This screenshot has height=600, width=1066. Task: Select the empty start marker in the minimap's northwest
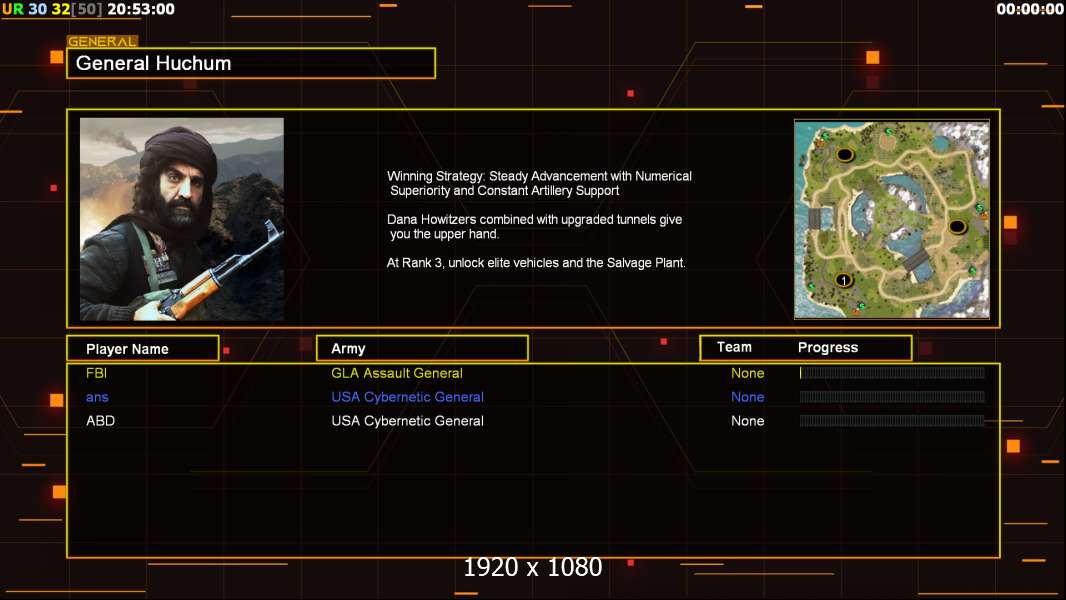[x=846, y=155]
